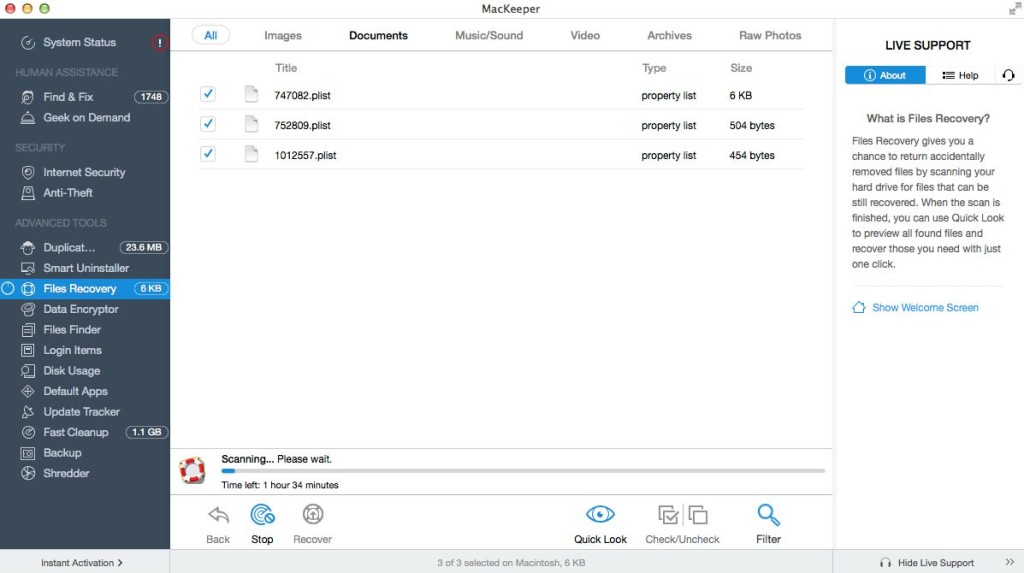1024x573 pixels.
Task: Sort by Type column header
Action: [x=654, y=68]
